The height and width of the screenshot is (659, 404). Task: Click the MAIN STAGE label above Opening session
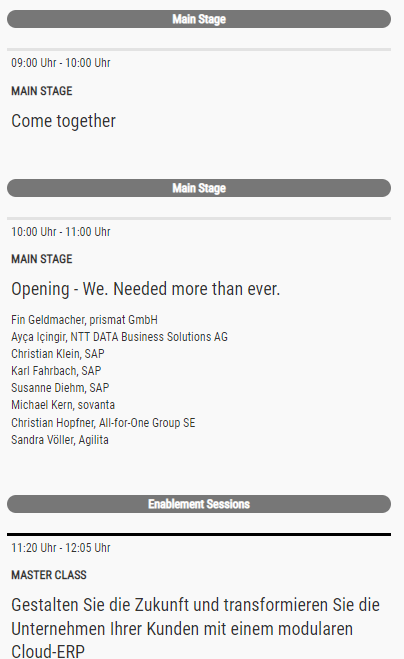click(42, 259)
